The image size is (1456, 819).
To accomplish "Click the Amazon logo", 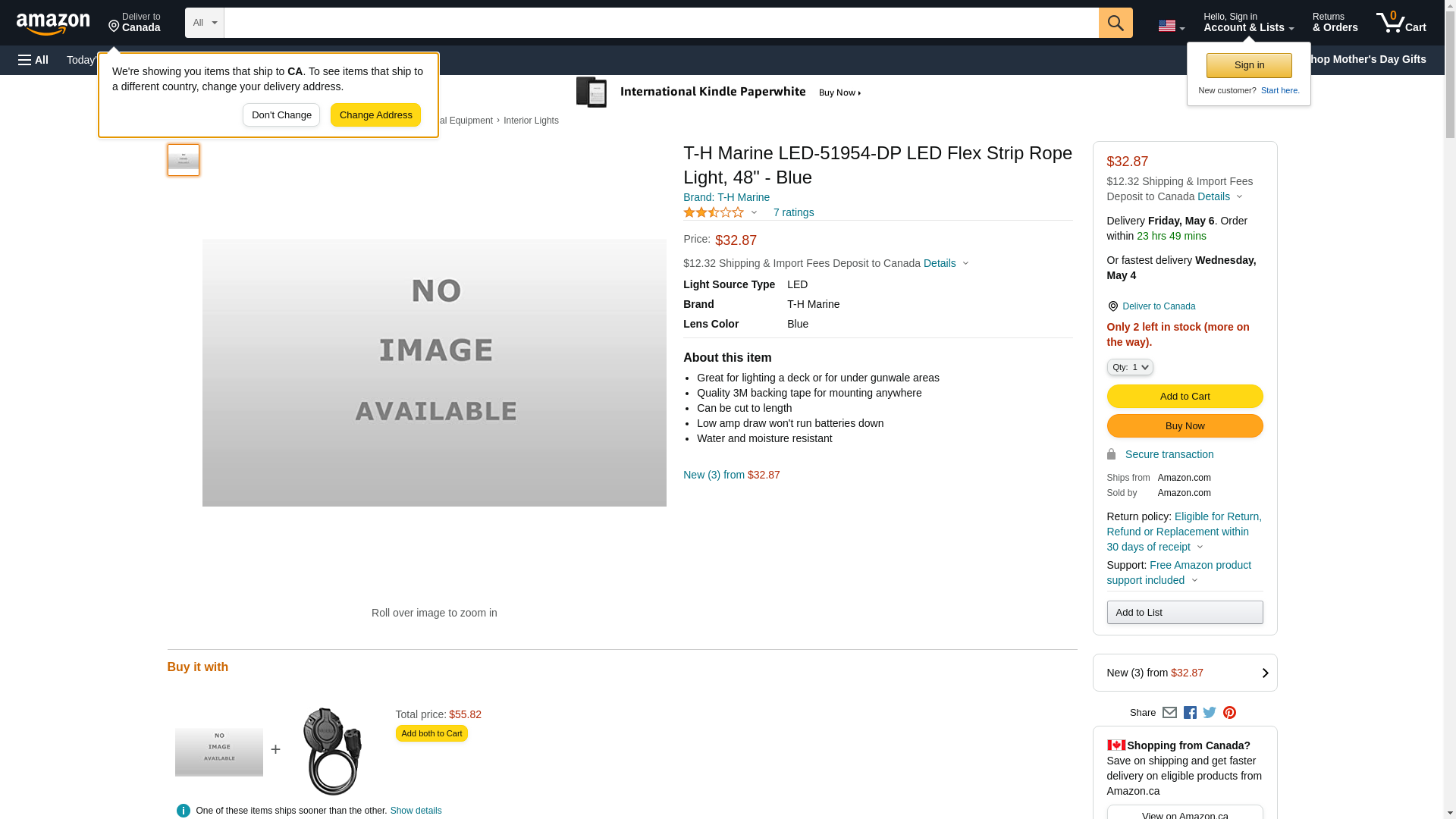I will (53, 24).
